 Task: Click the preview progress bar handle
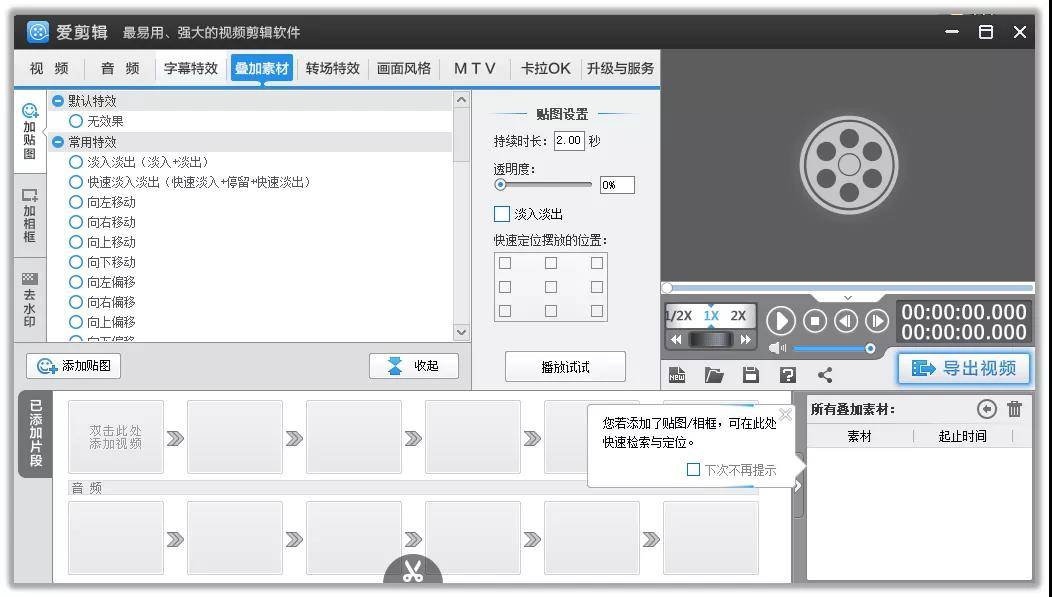pos(667,288)
